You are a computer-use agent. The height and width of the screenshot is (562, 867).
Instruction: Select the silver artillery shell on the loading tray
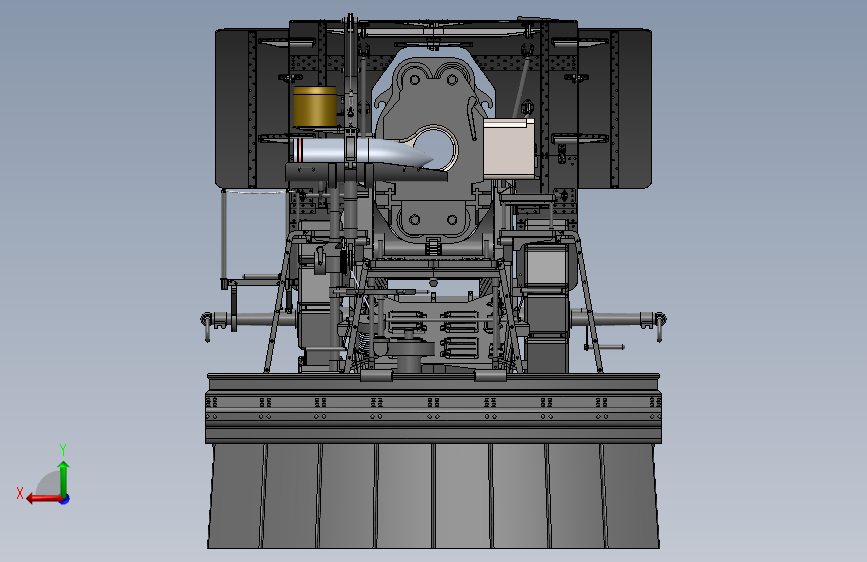362,151
